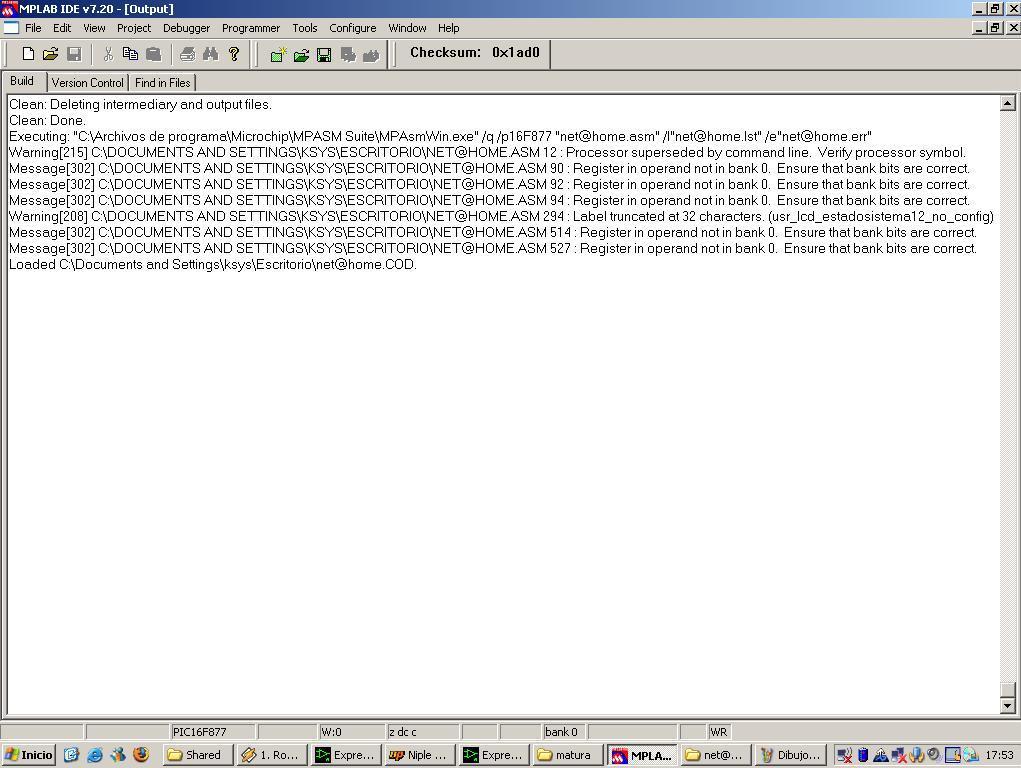
Task: Click the Warning[215] processor superseded line
Action: 487,152
